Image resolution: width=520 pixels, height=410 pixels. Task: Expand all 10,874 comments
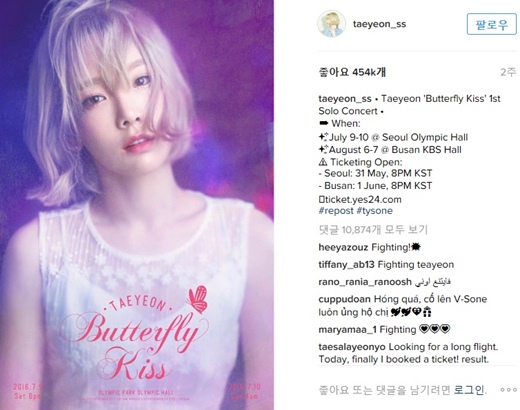pos(373,229)
